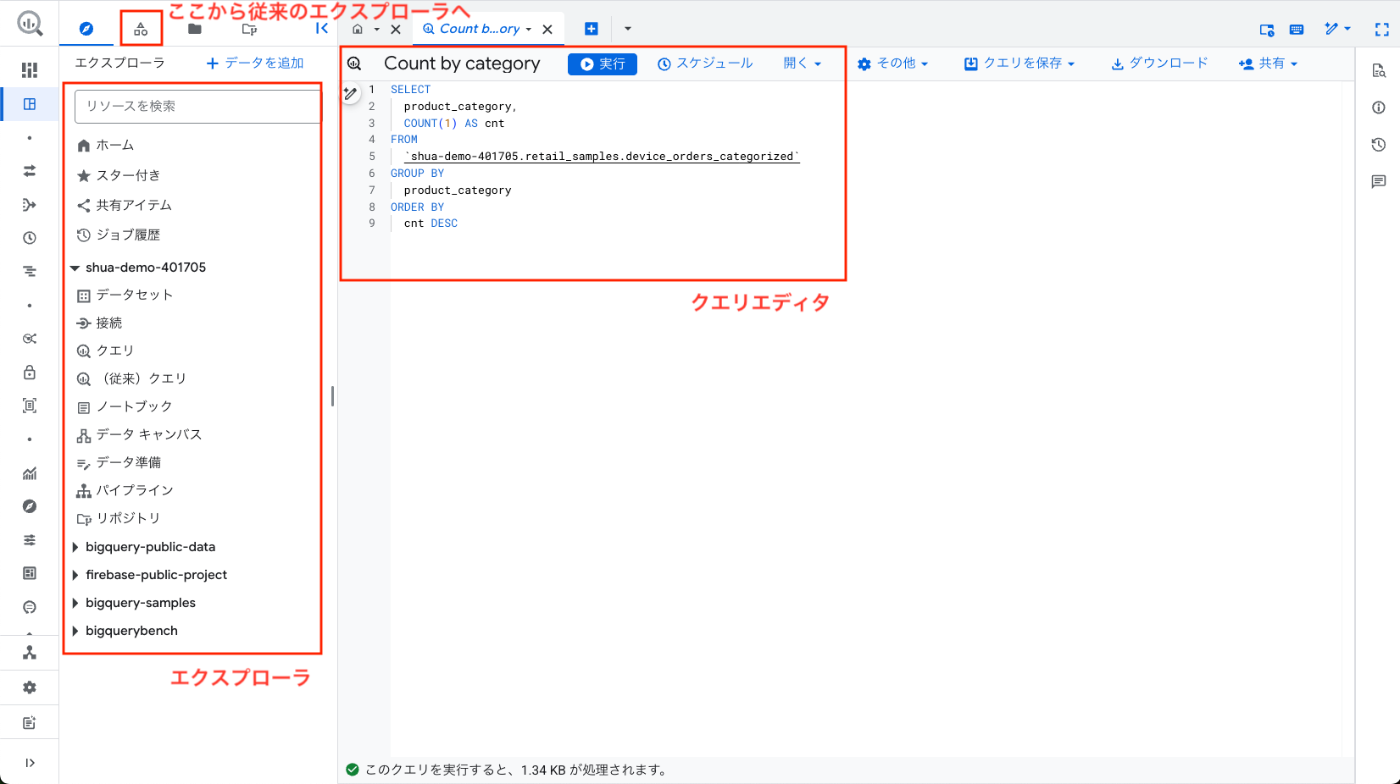Open the repository folder tab icon
The image size is (1400, 784).
(x=250, y=29)
